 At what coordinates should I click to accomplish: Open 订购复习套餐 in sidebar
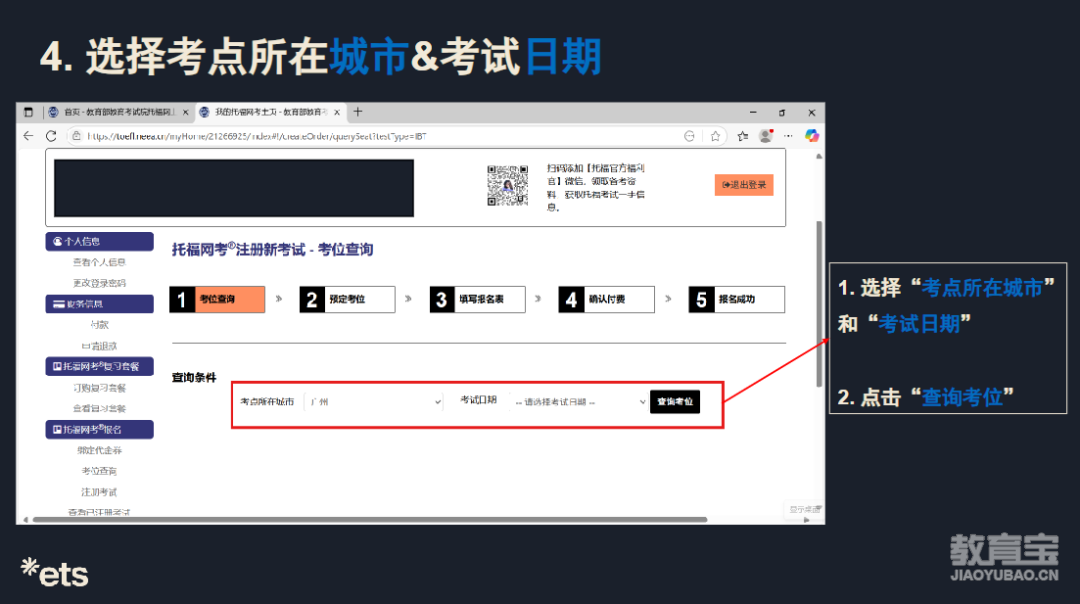pos(99,388)
